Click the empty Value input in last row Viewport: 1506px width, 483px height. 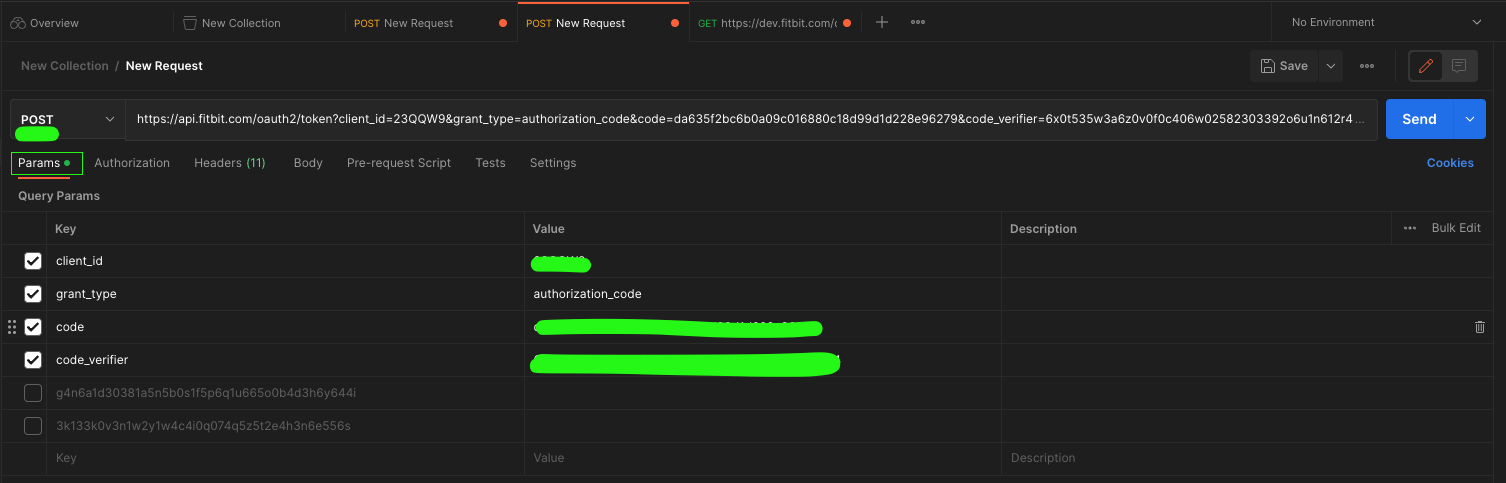(763, 458)
